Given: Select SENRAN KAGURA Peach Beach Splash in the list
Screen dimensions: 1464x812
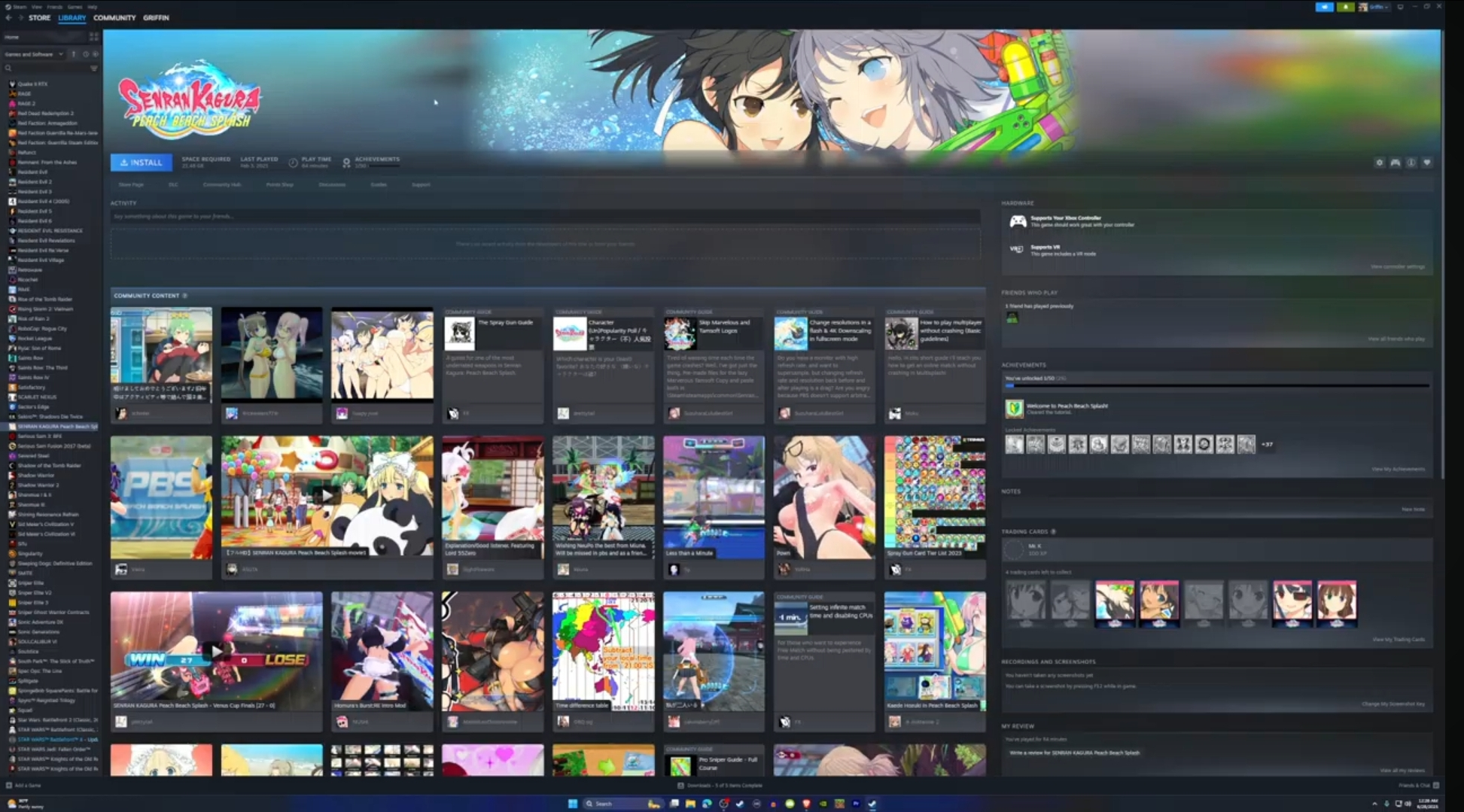Looking at the screenshot, I should (x=53, y=426).
